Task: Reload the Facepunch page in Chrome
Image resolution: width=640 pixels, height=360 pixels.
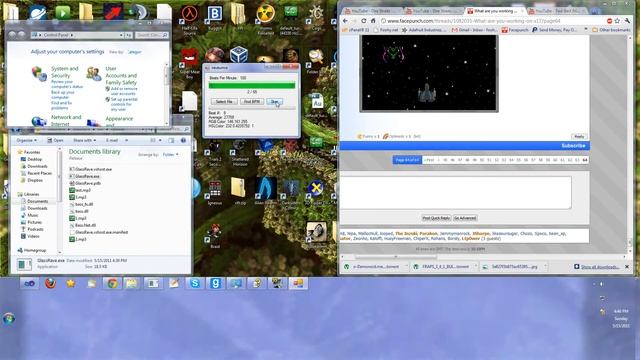Action: (363, 21)
